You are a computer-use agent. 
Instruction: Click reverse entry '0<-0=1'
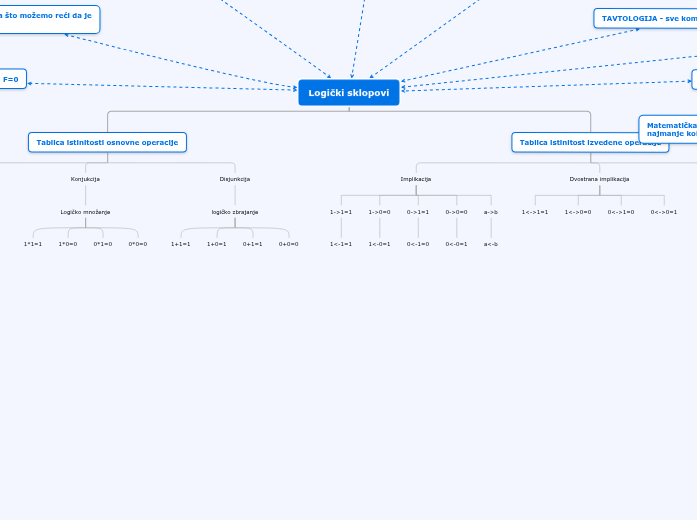pyautogui.click(x=457, y=244)
